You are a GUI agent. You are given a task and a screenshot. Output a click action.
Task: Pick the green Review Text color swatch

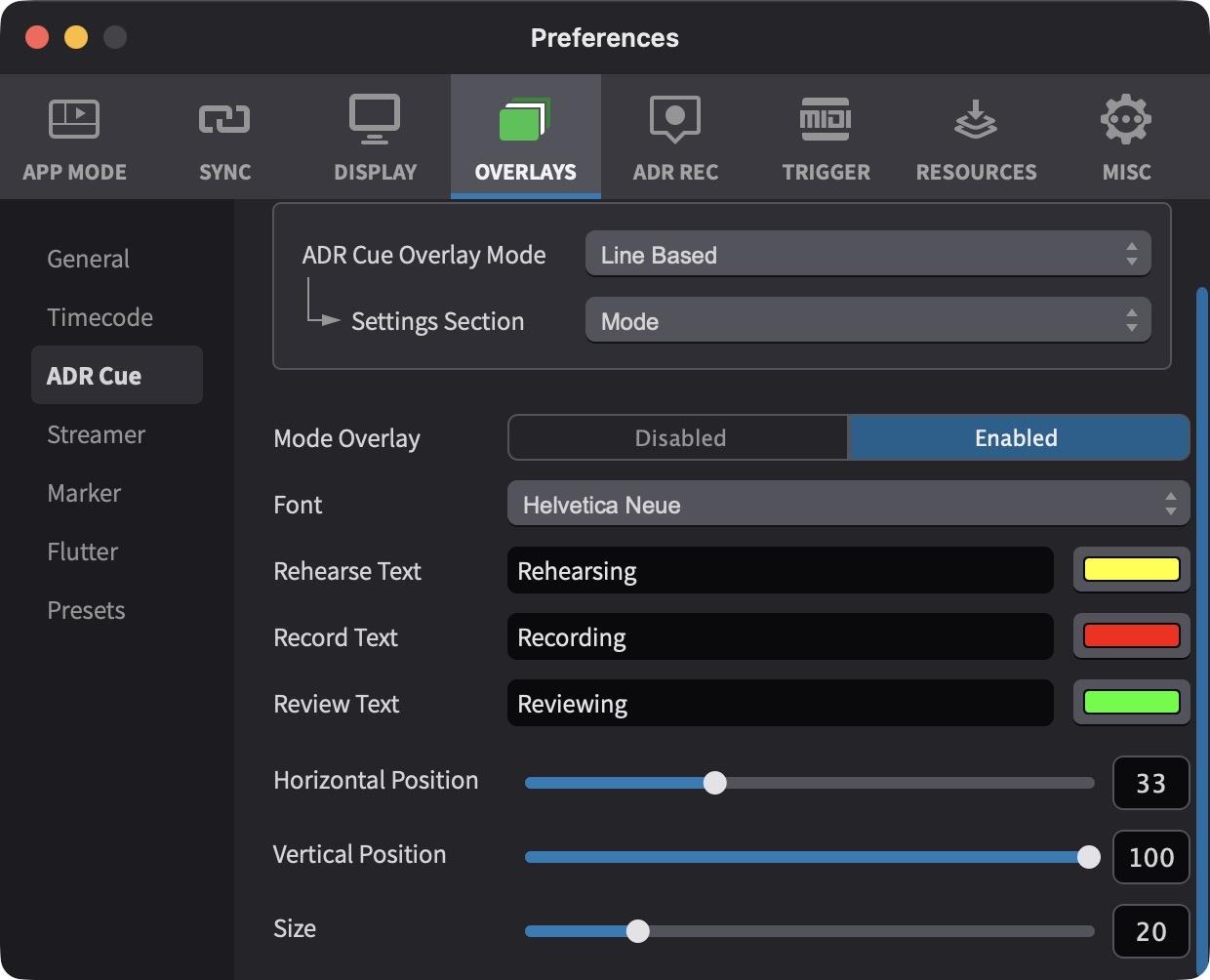tap(1132, 703)
